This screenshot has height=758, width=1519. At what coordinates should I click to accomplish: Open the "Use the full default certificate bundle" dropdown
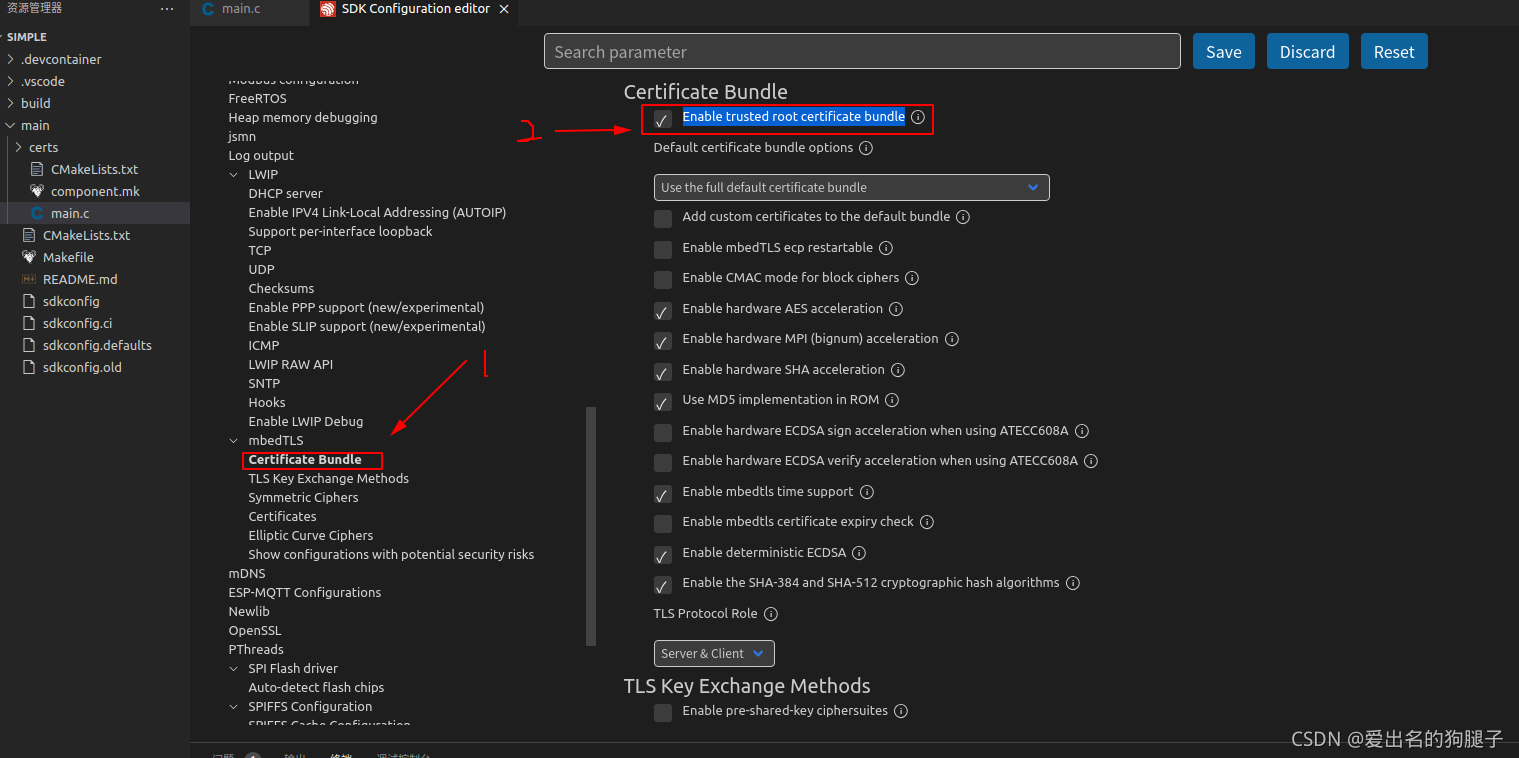850,187
